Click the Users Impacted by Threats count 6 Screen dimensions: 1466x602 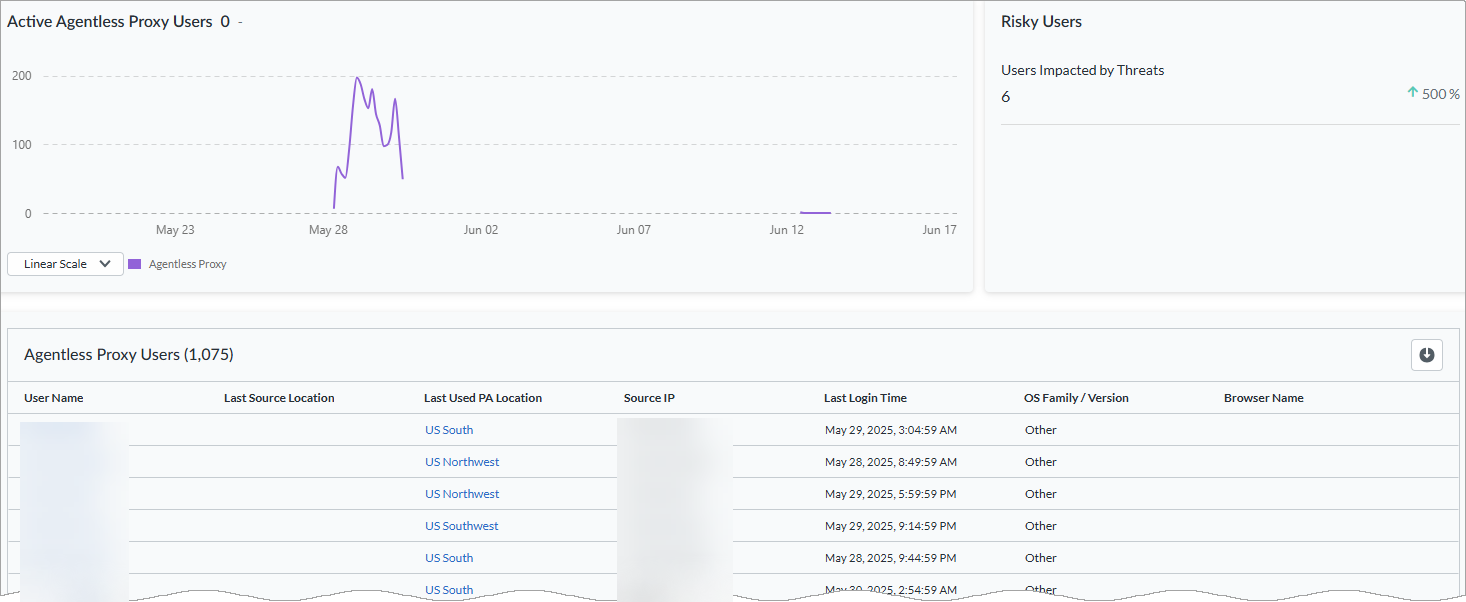click(1006, 97)
